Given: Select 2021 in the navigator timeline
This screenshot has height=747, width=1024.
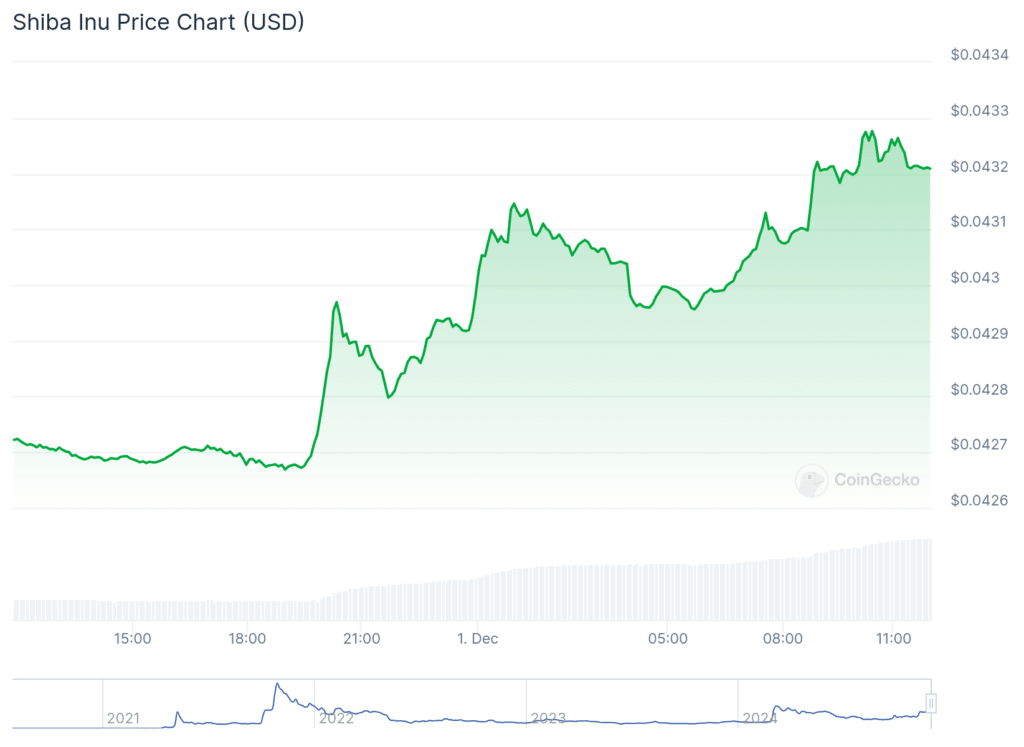Looking at the screenshot, I should coord(123,718).
